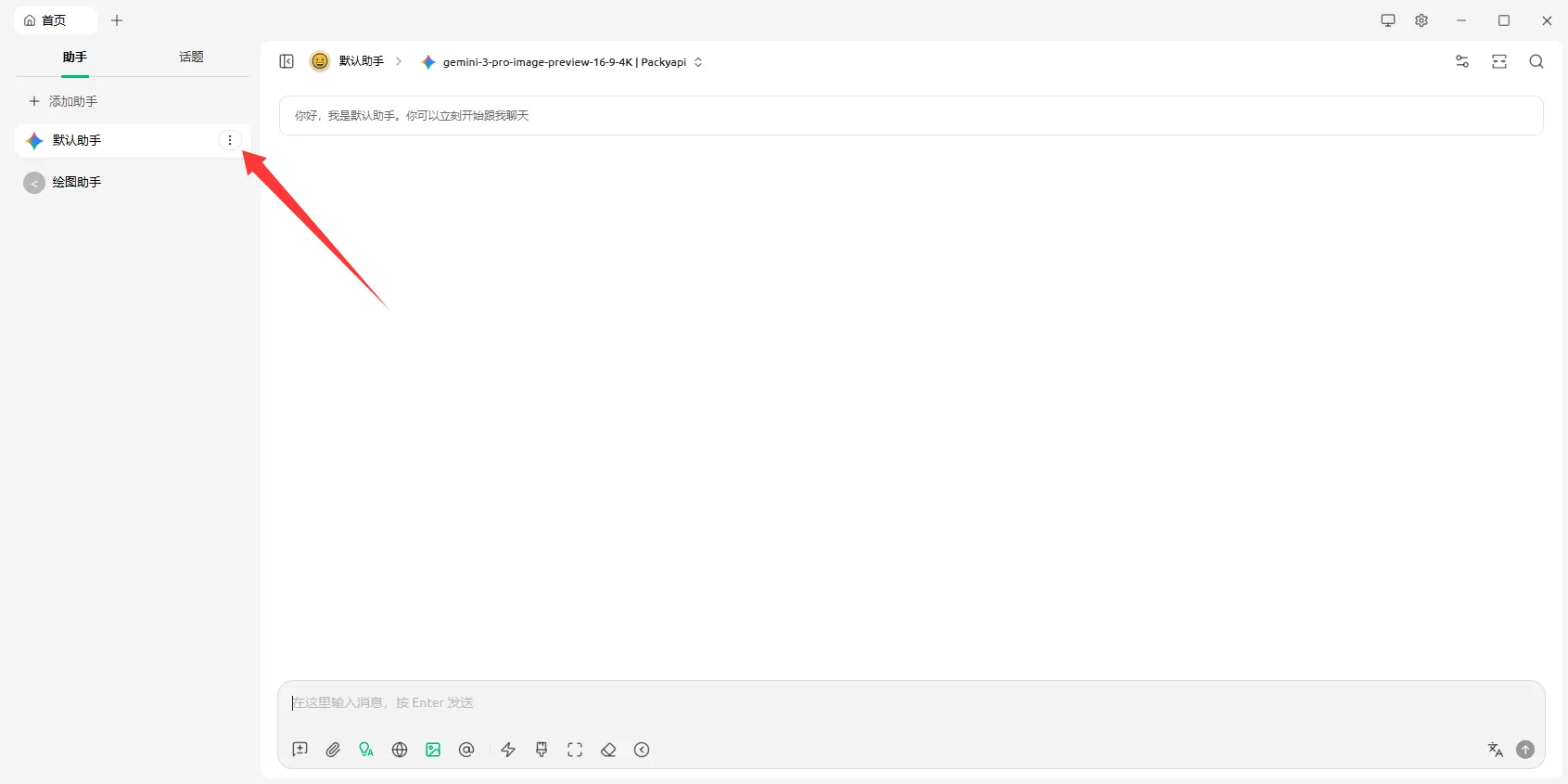This screenshot has width=1568, height=784.
Task: Click the paperclip attachment icon
Action: pos(333,750)
